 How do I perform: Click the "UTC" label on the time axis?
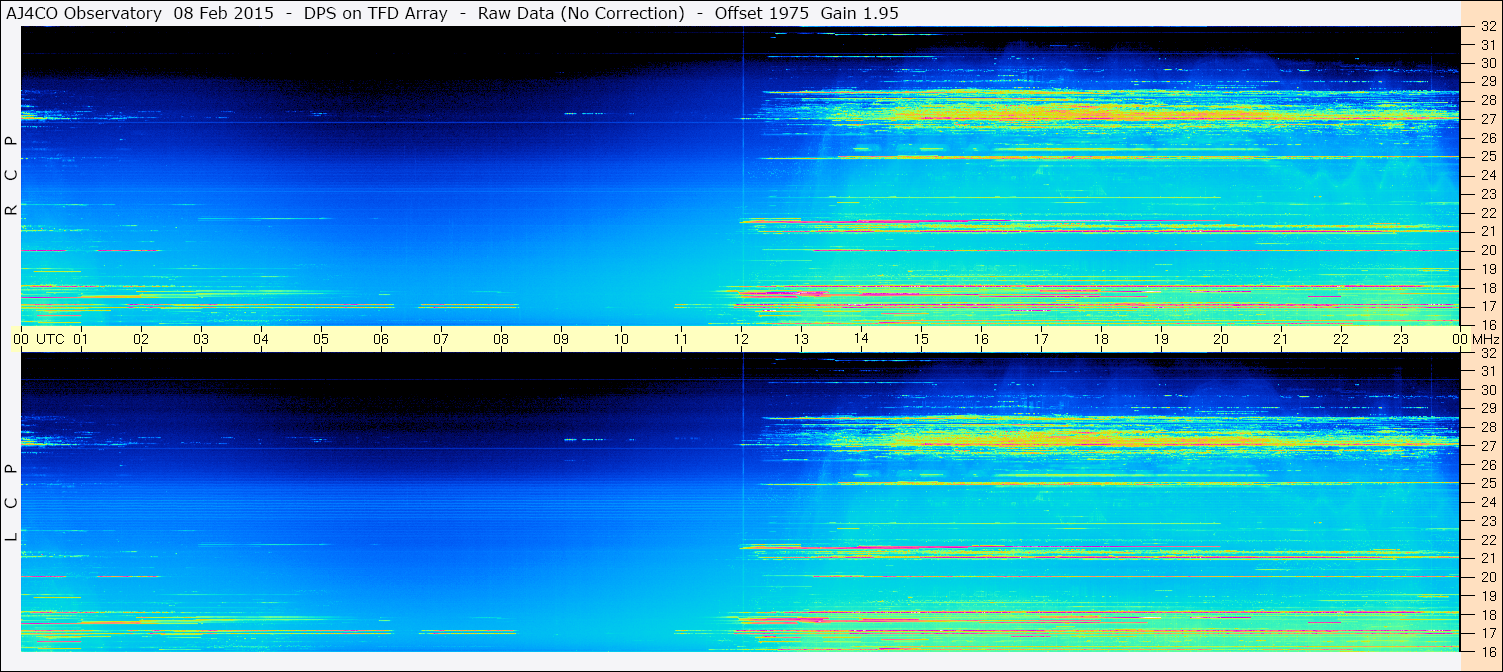(x=50, y=339)
